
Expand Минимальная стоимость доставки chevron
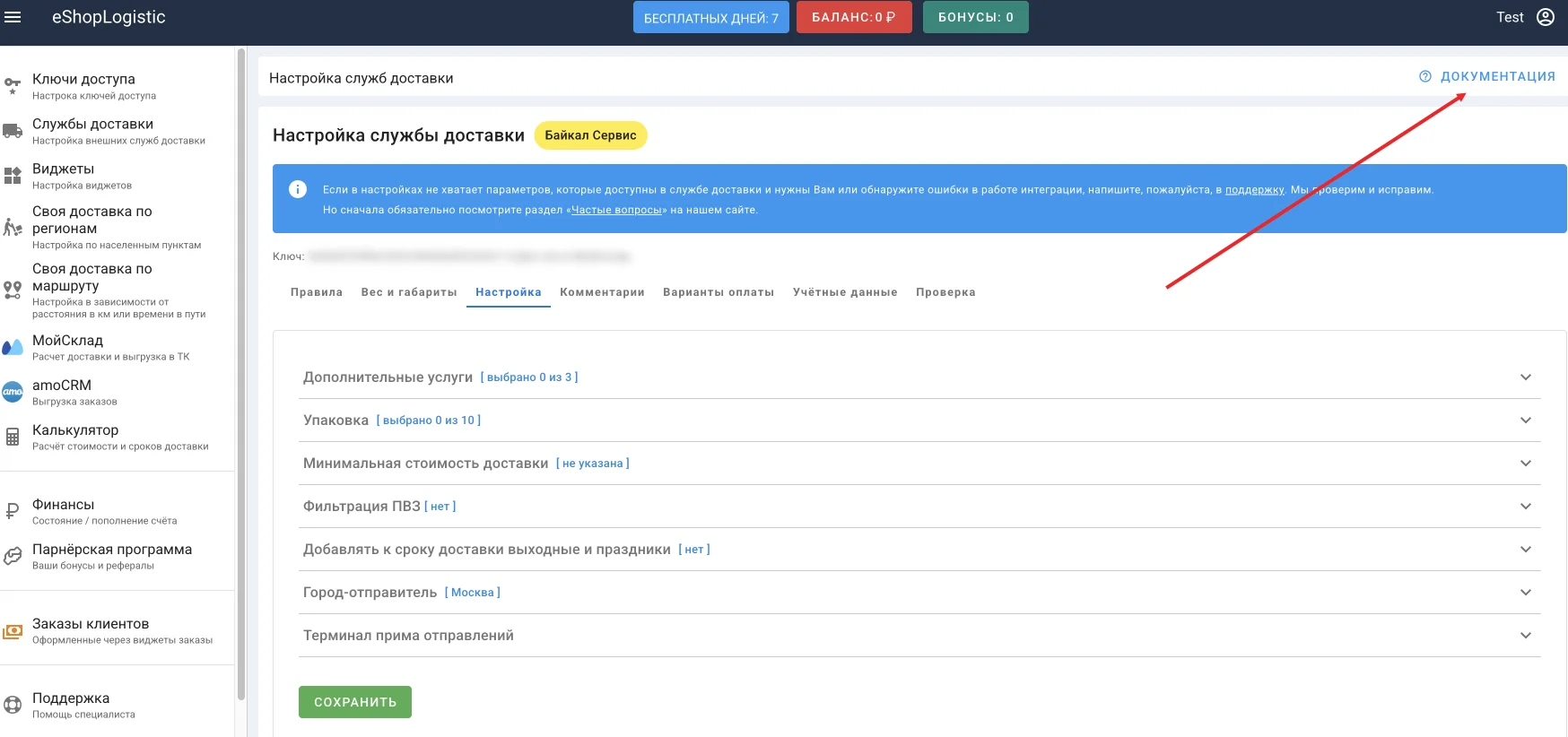[x=1526, y=464]
